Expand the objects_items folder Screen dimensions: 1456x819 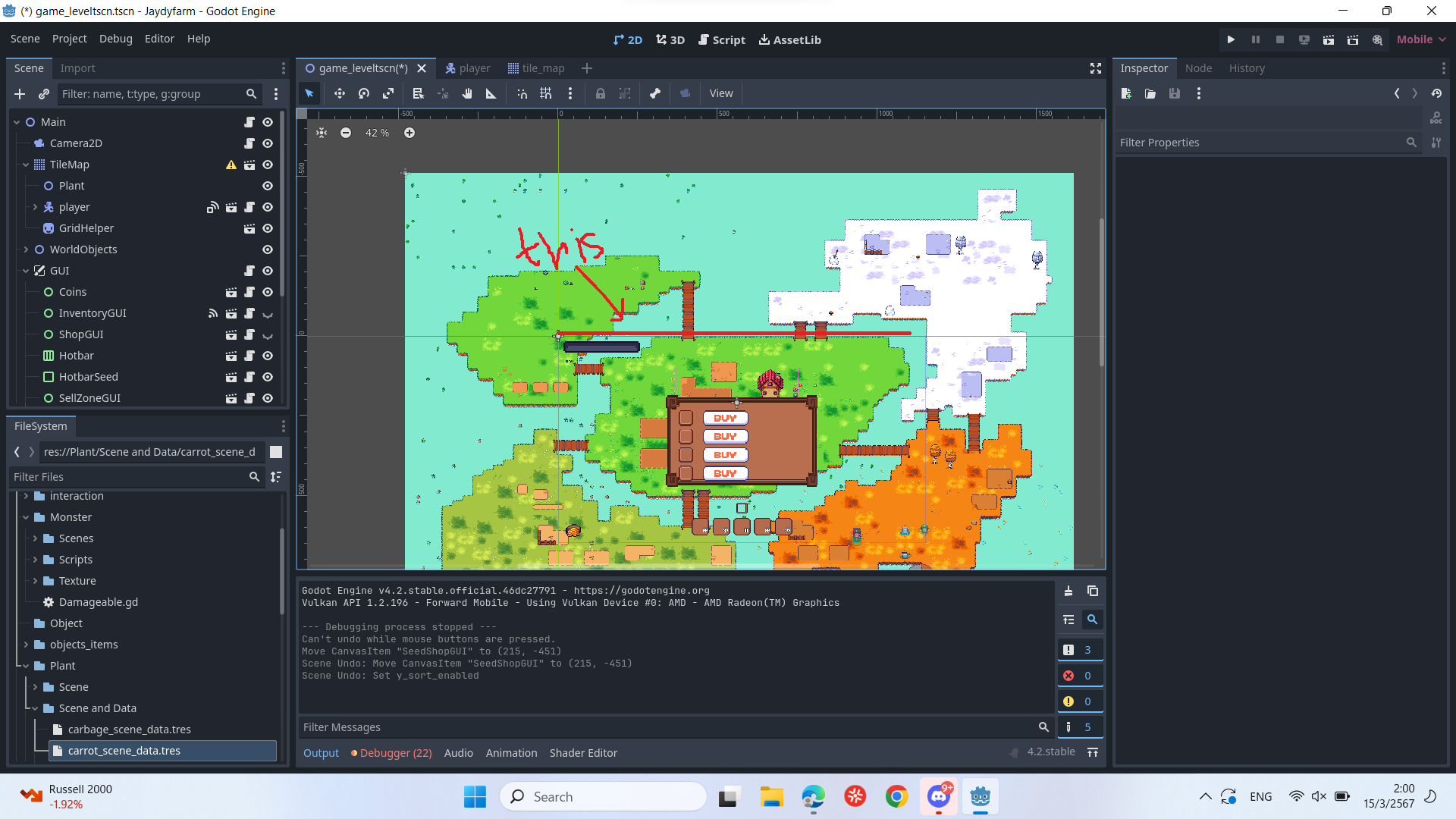tap(26, 645)
